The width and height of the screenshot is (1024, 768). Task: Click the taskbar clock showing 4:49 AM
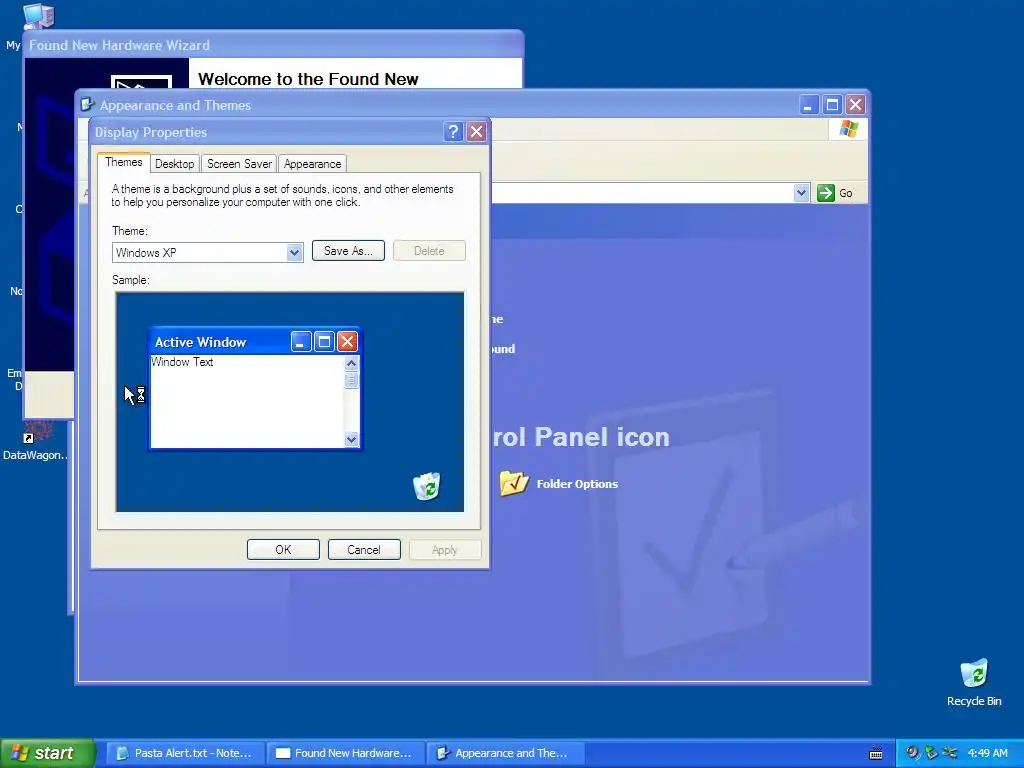click(x=987, y=753)
